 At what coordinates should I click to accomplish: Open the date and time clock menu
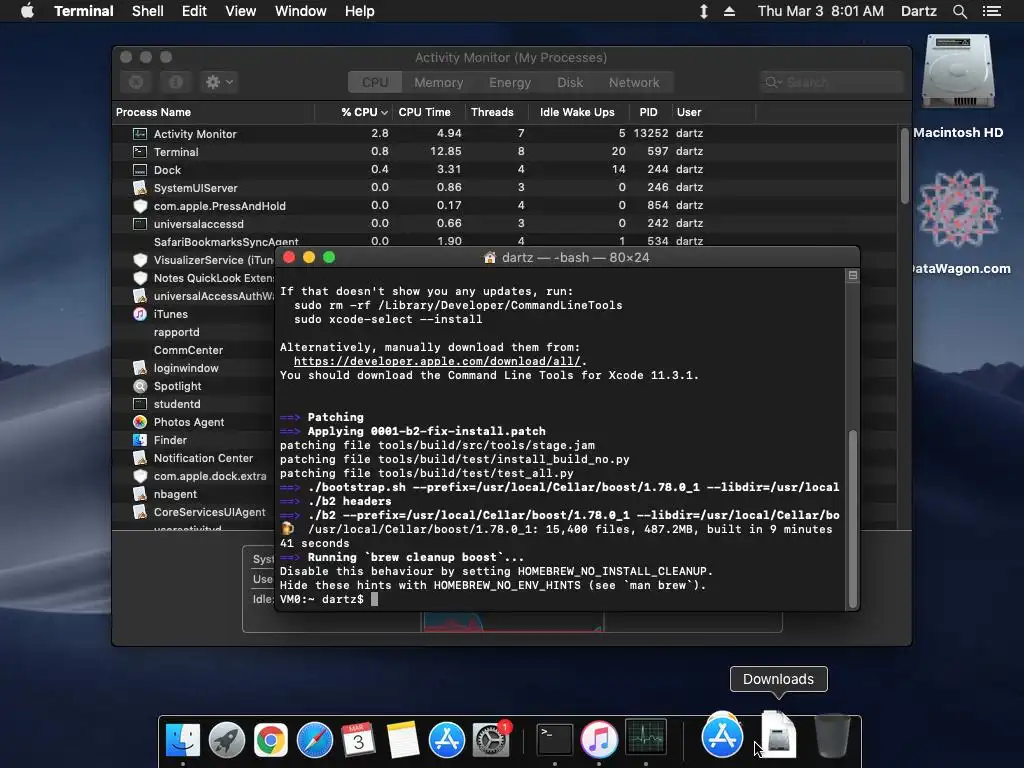coord(820,11)
